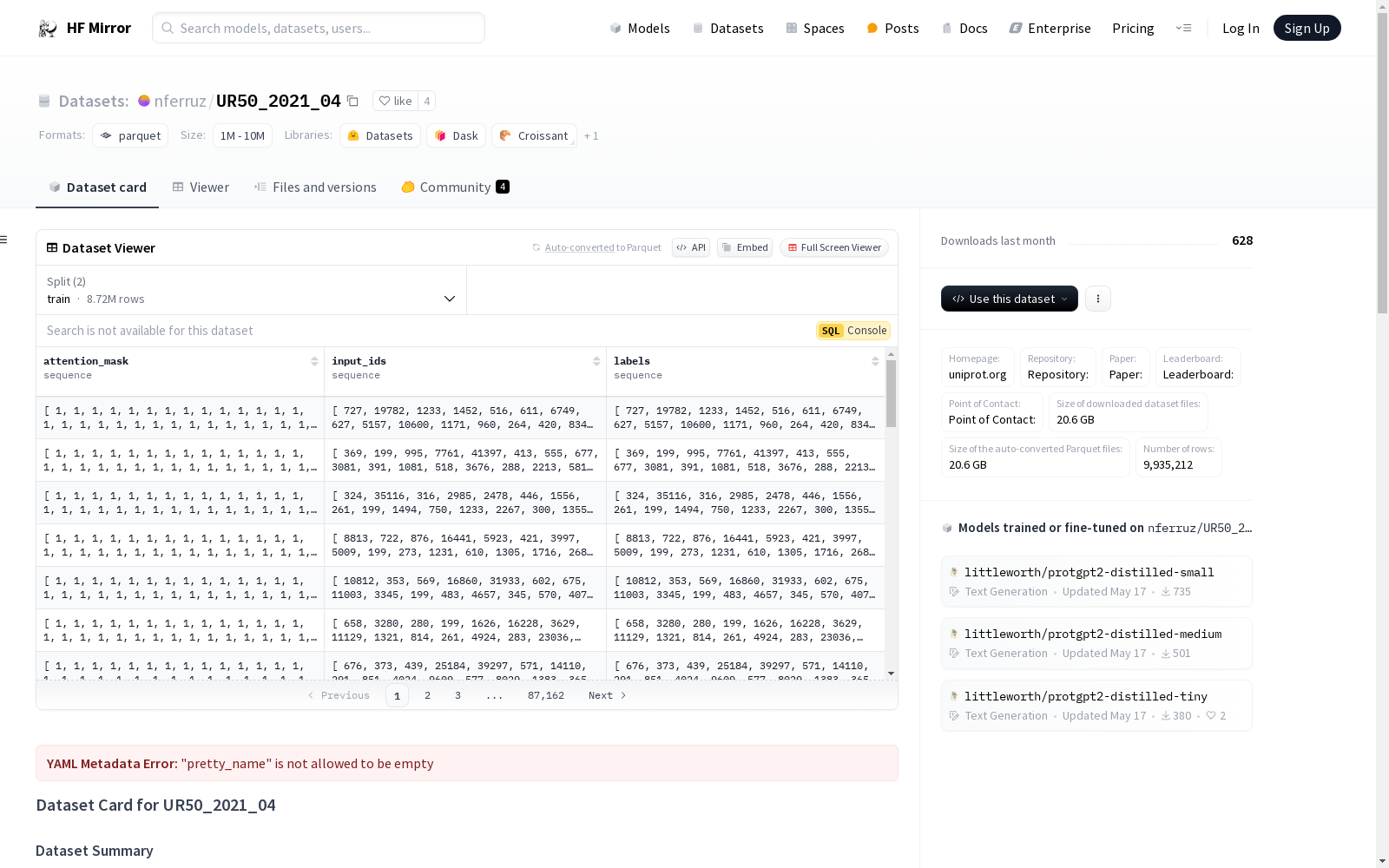Focus the search models input field
This screenshot has height=868, width=1389.
point(319,29)
